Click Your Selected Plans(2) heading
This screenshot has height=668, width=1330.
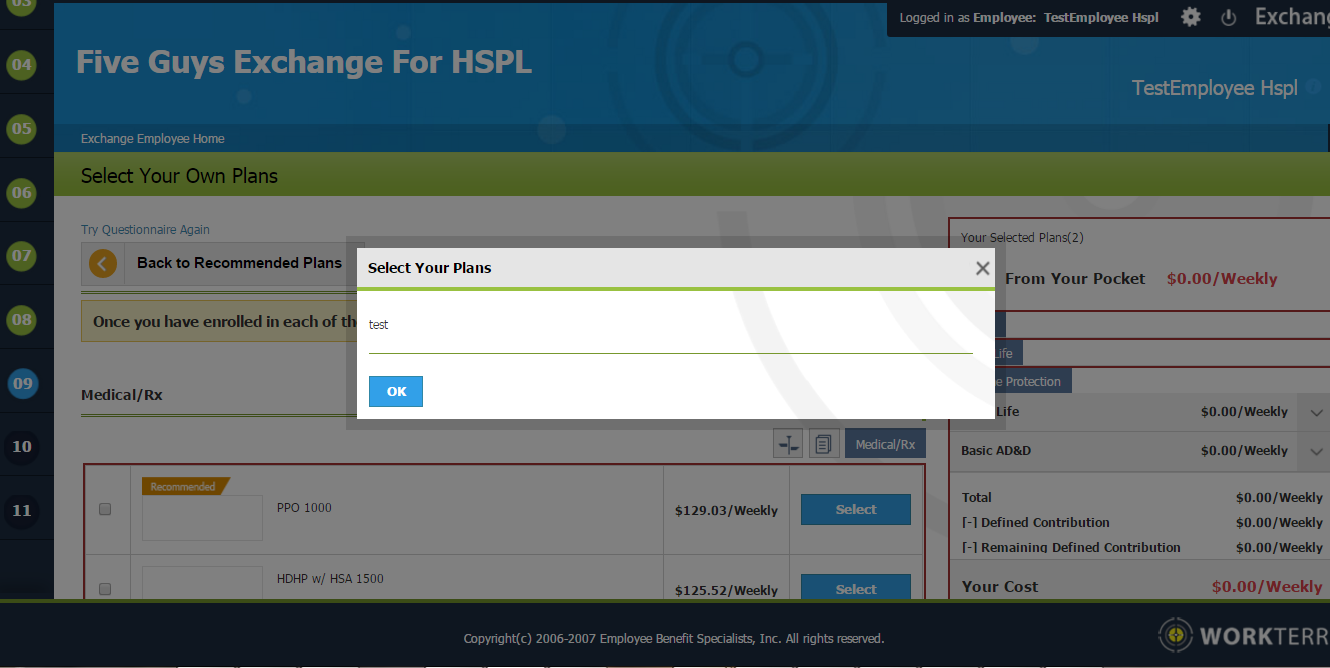point(1022,238)
